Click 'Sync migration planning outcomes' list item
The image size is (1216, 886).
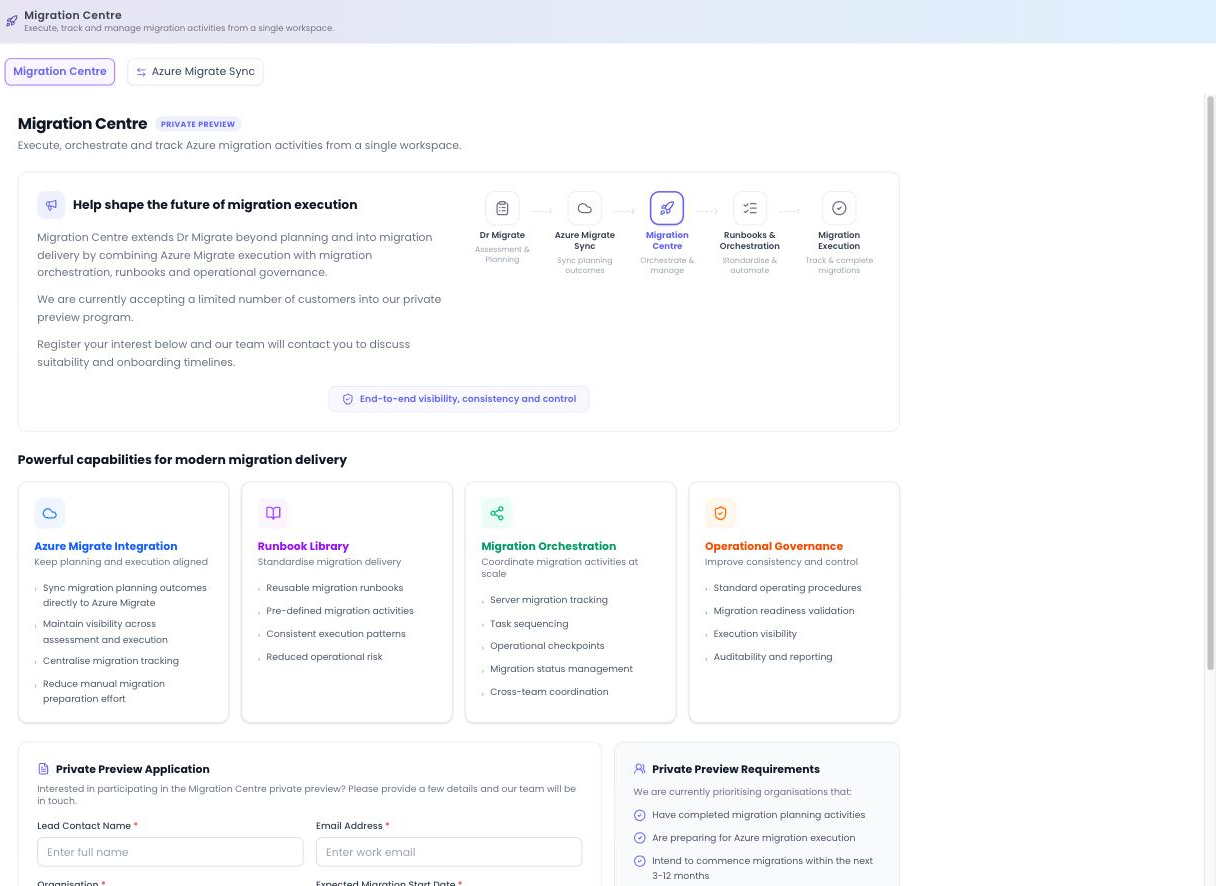point(125,595)
